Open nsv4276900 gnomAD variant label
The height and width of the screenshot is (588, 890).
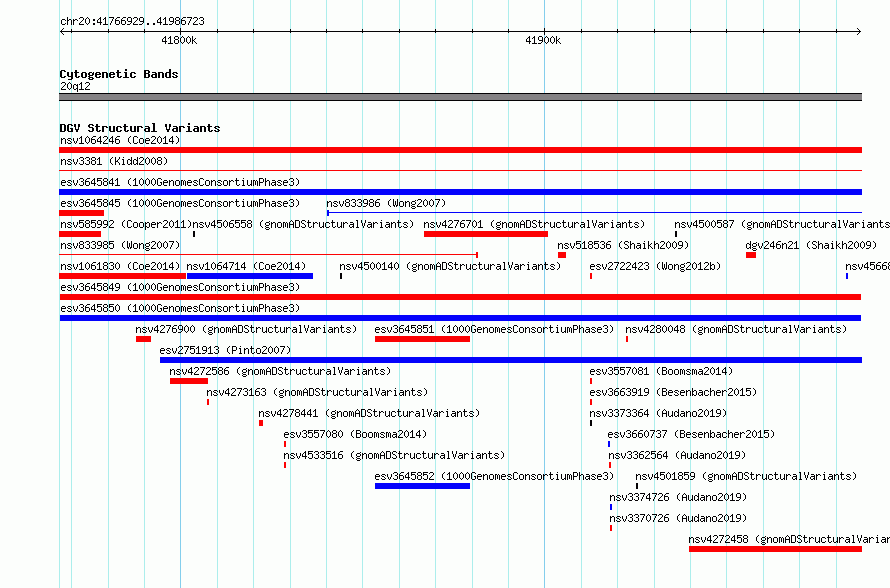click(x=246, y=329)
